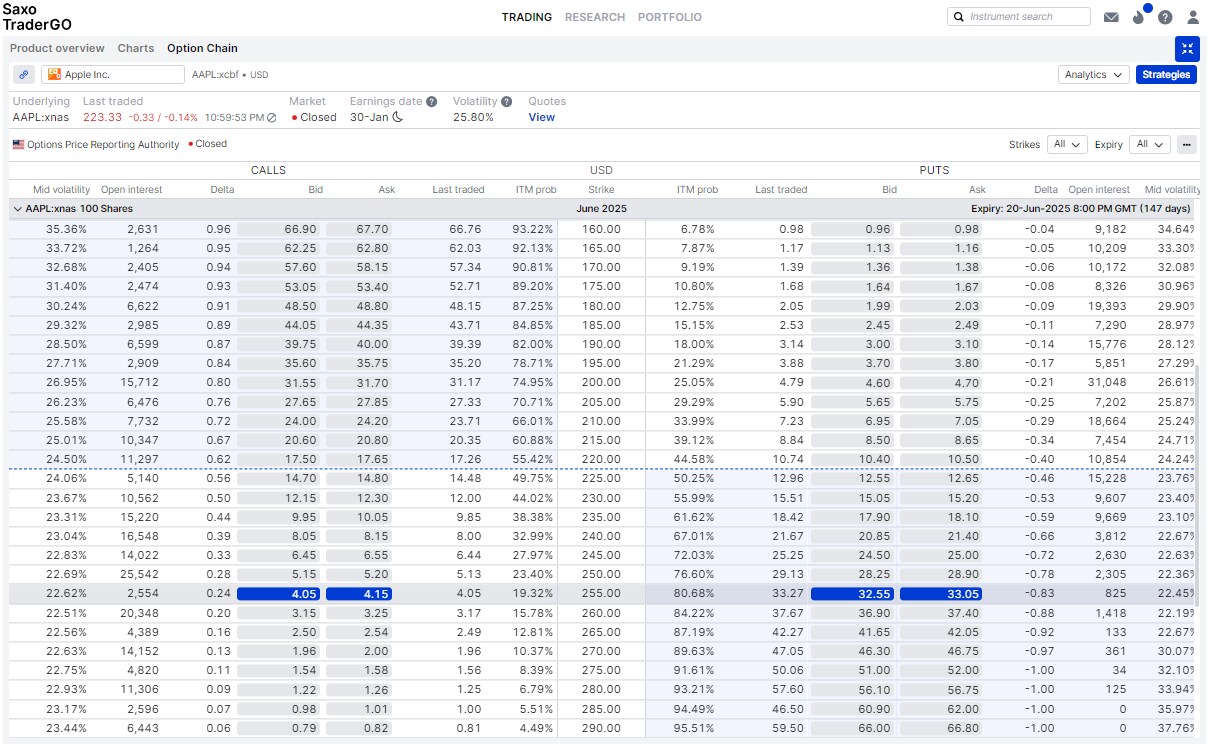
Task: Open the Strikes dropdown set to All
Action: (1067, 144)
